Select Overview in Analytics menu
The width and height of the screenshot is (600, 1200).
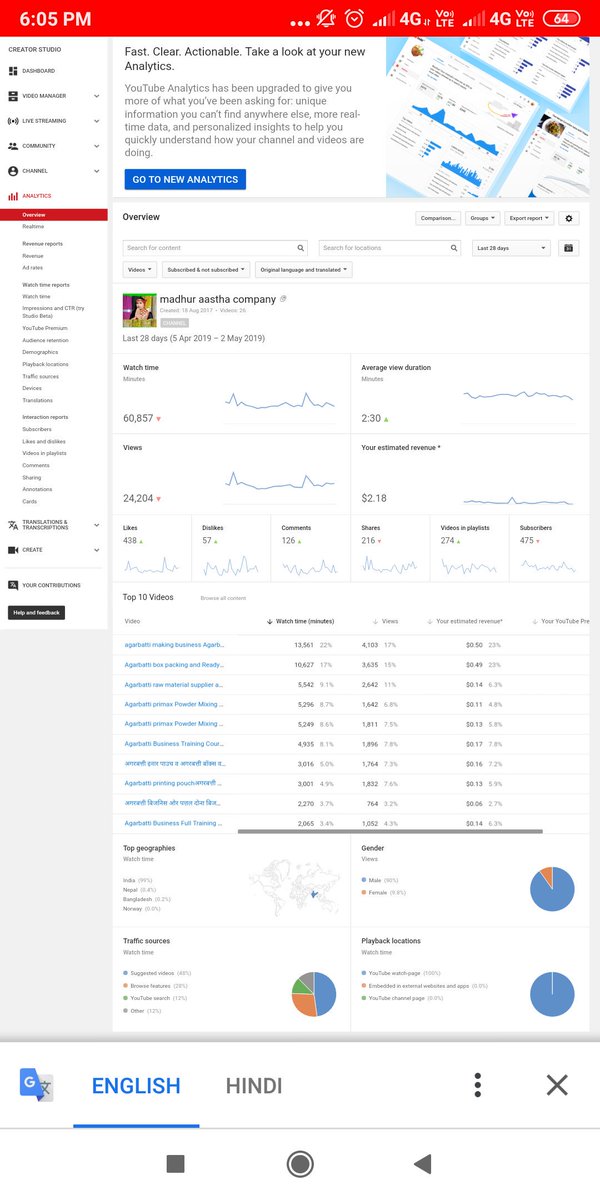click(54, 215)
